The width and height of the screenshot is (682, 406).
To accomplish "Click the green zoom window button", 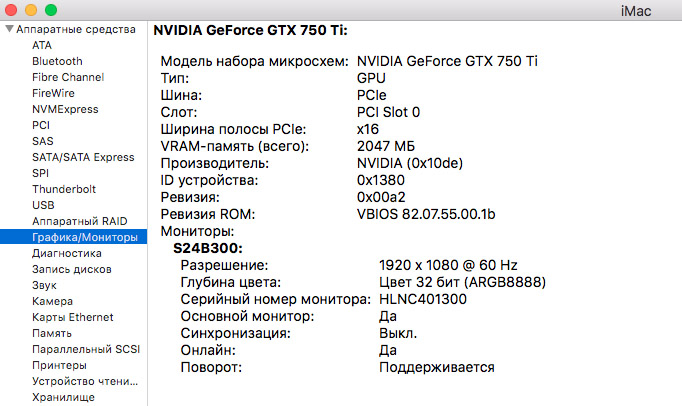I will pyautogui.click(x=51, y=10).
